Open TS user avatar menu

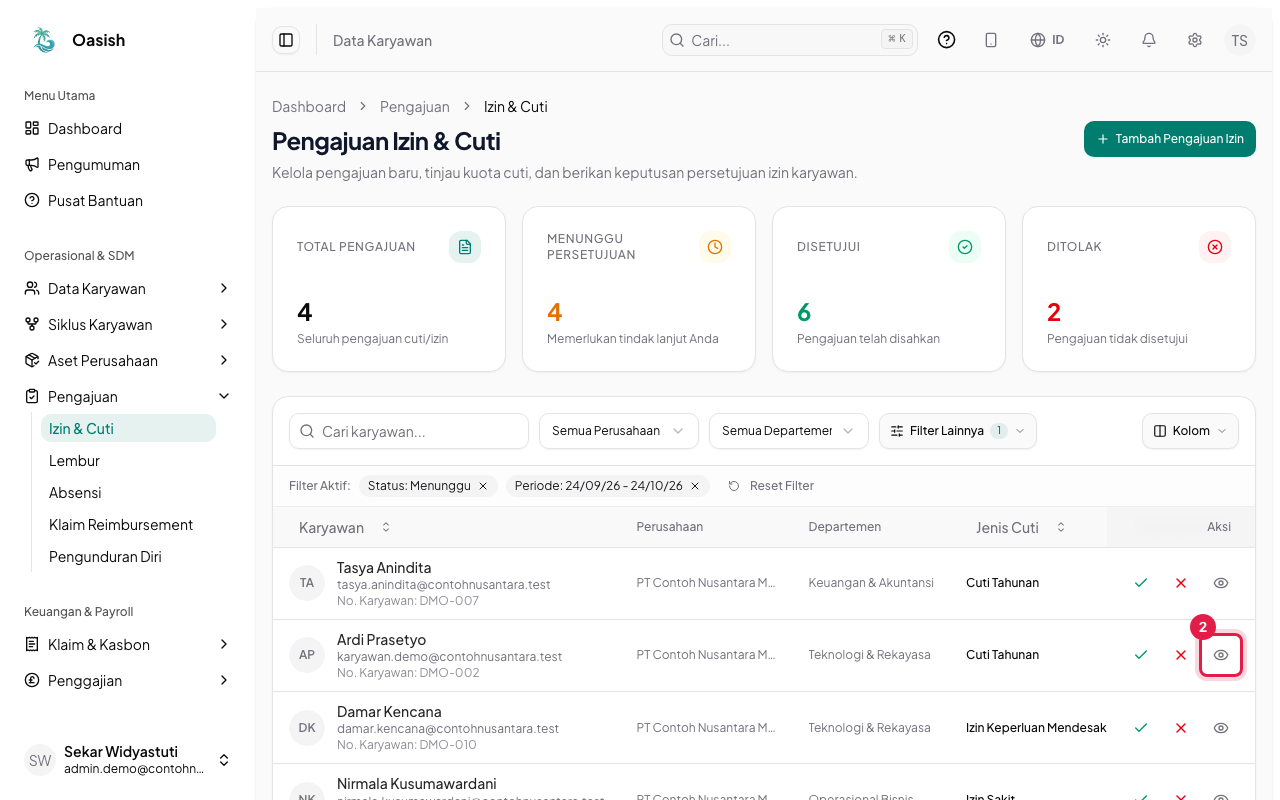coord(1240,40)
